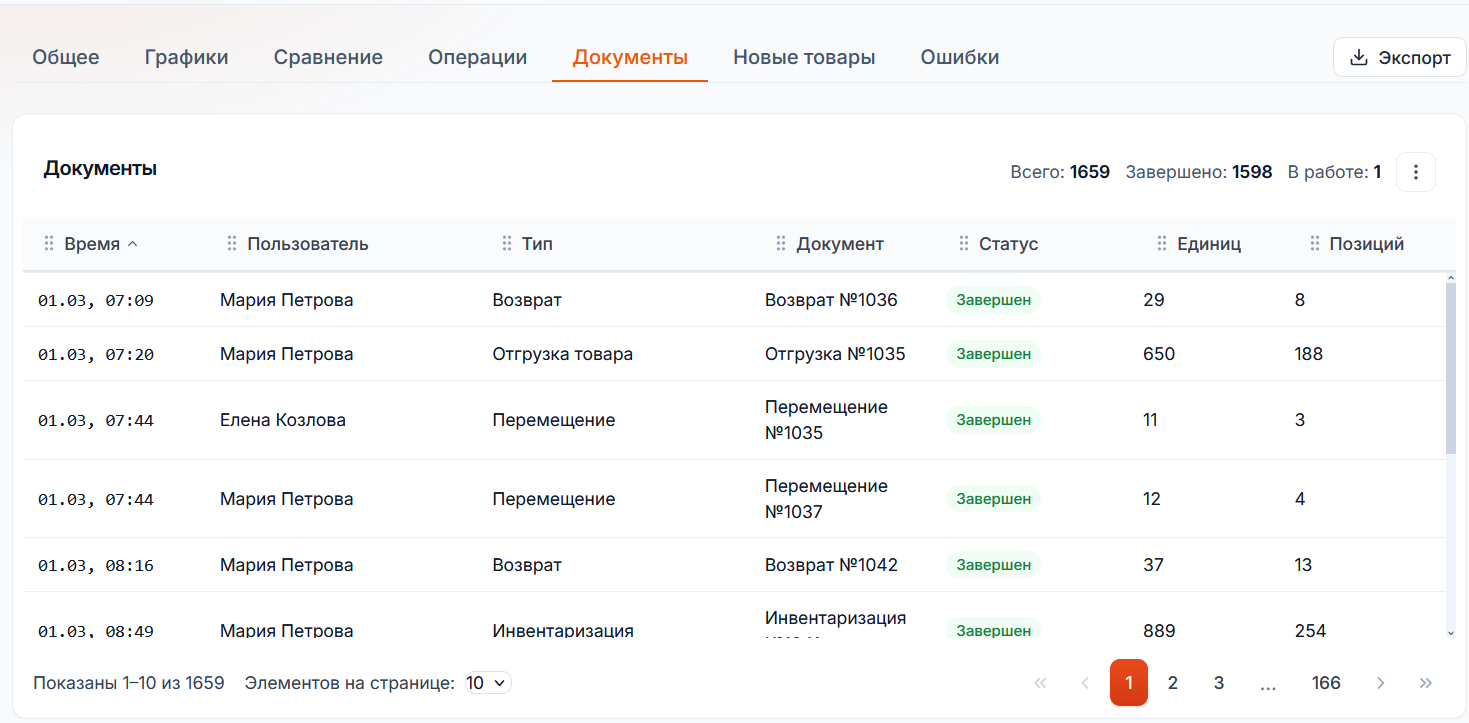This screenshot has width=1469, height=723.
Task: Go to page 3
Action: coord(1219,683)
